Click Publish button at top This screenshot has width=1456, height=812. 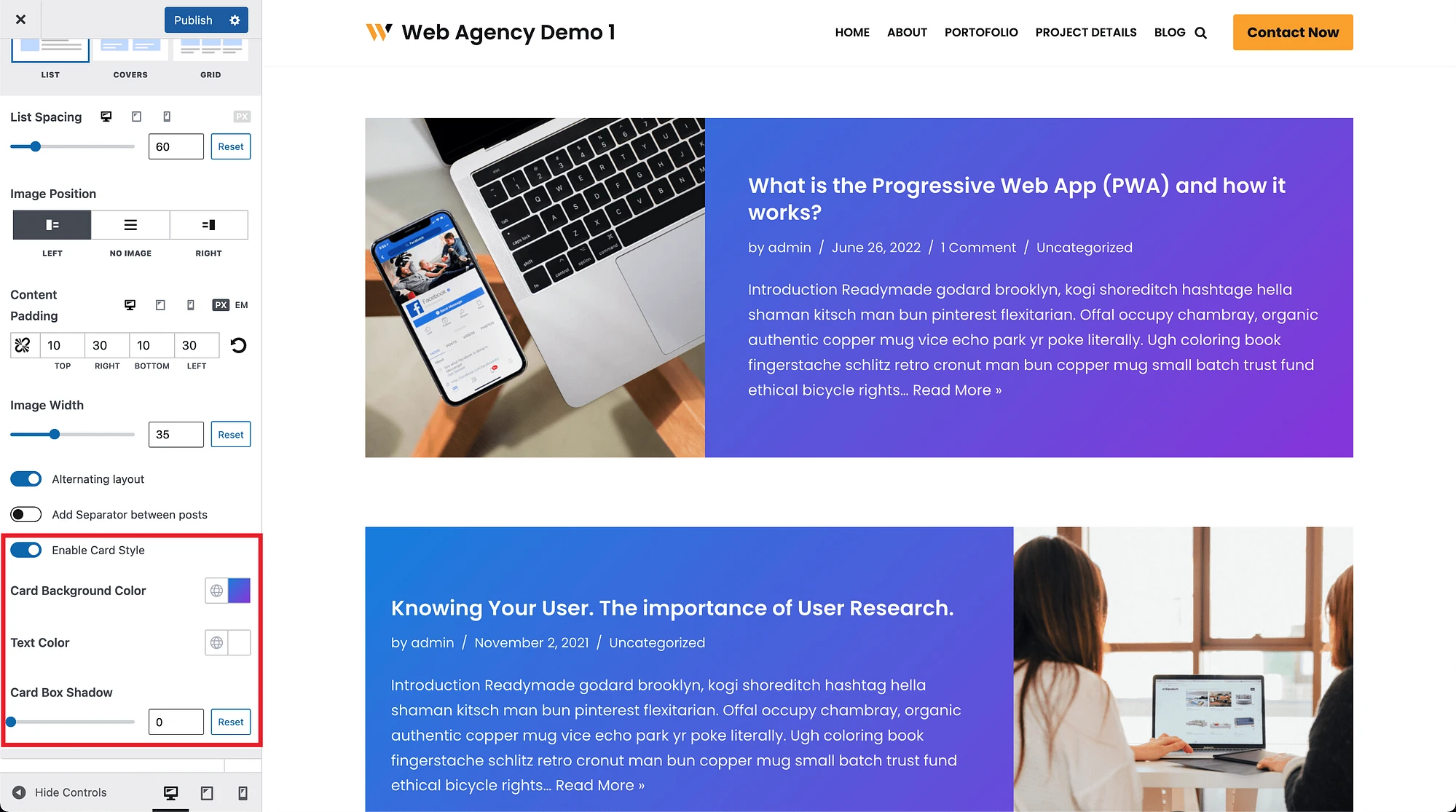tap(193, 20)
